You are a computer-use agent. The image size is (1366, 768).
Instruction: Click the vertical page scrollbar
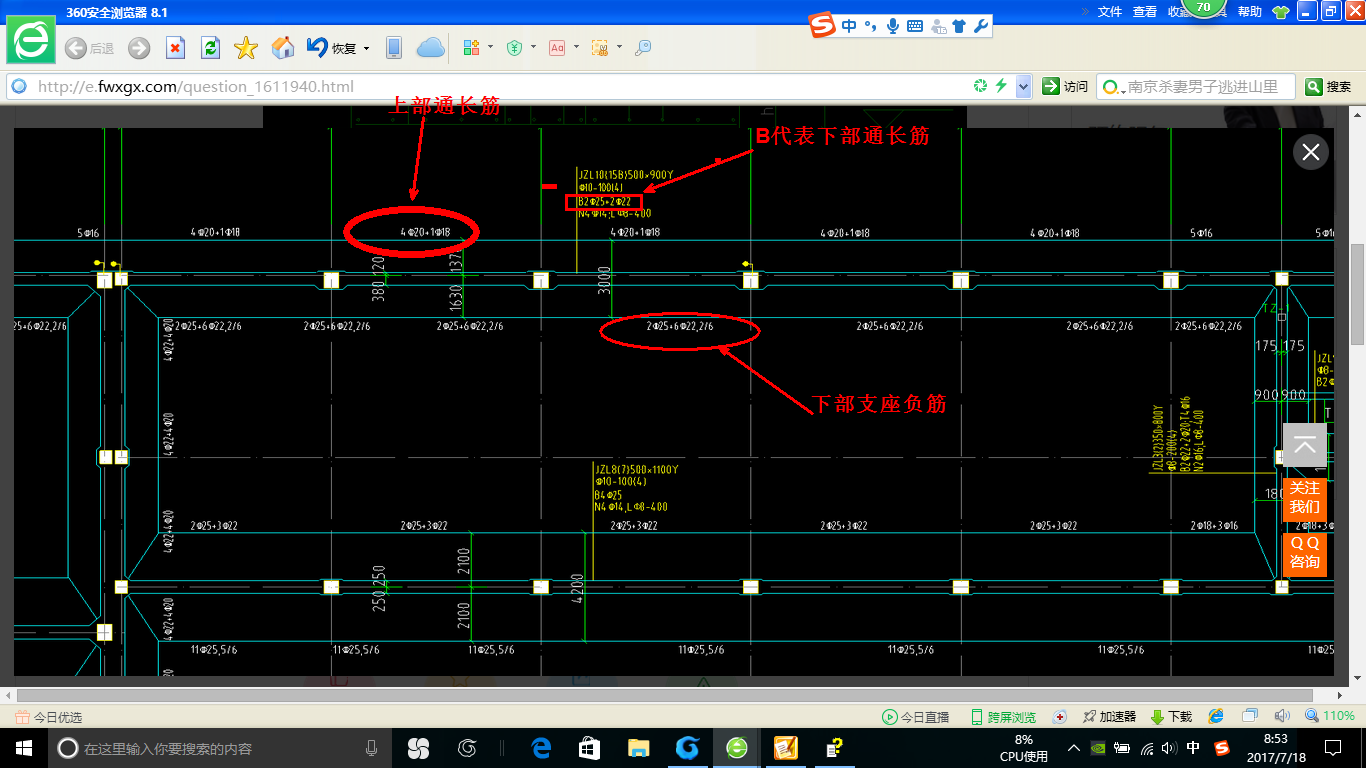click(x=1357, y=295)
